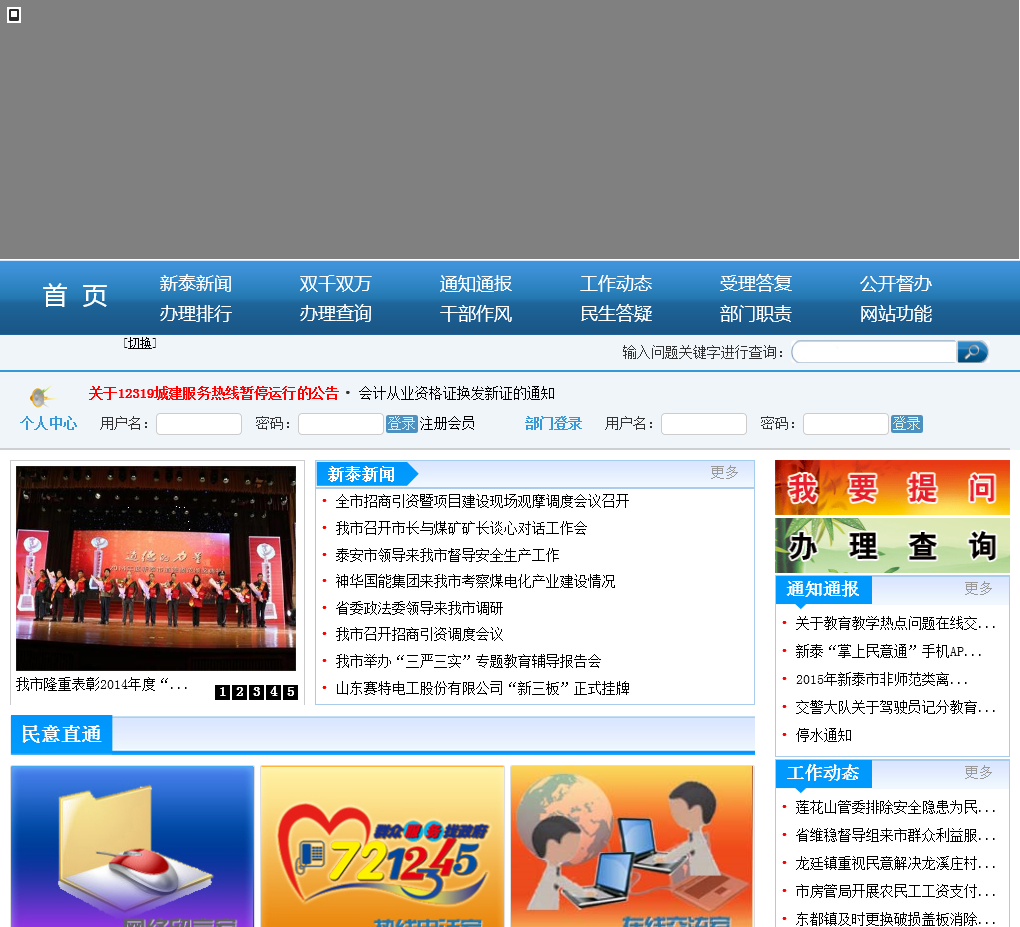The width and height of the screenshot is (1020, 927).
Task: Open news 神华国能集团来我市考察
Action: click(x=475, y=581)
